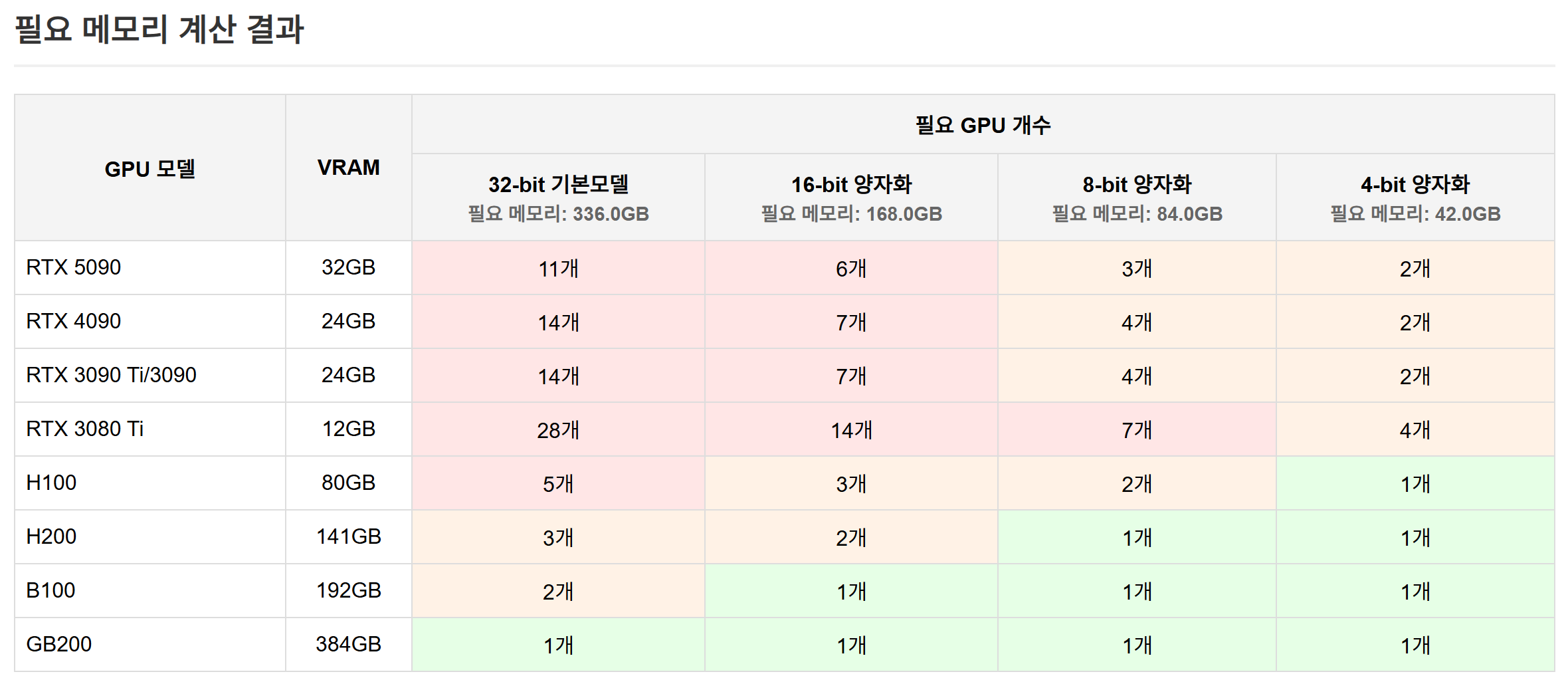Click H100's 8-bit '2개' cell
This screenshot has height=686, width=1568.
point(1137,483)
